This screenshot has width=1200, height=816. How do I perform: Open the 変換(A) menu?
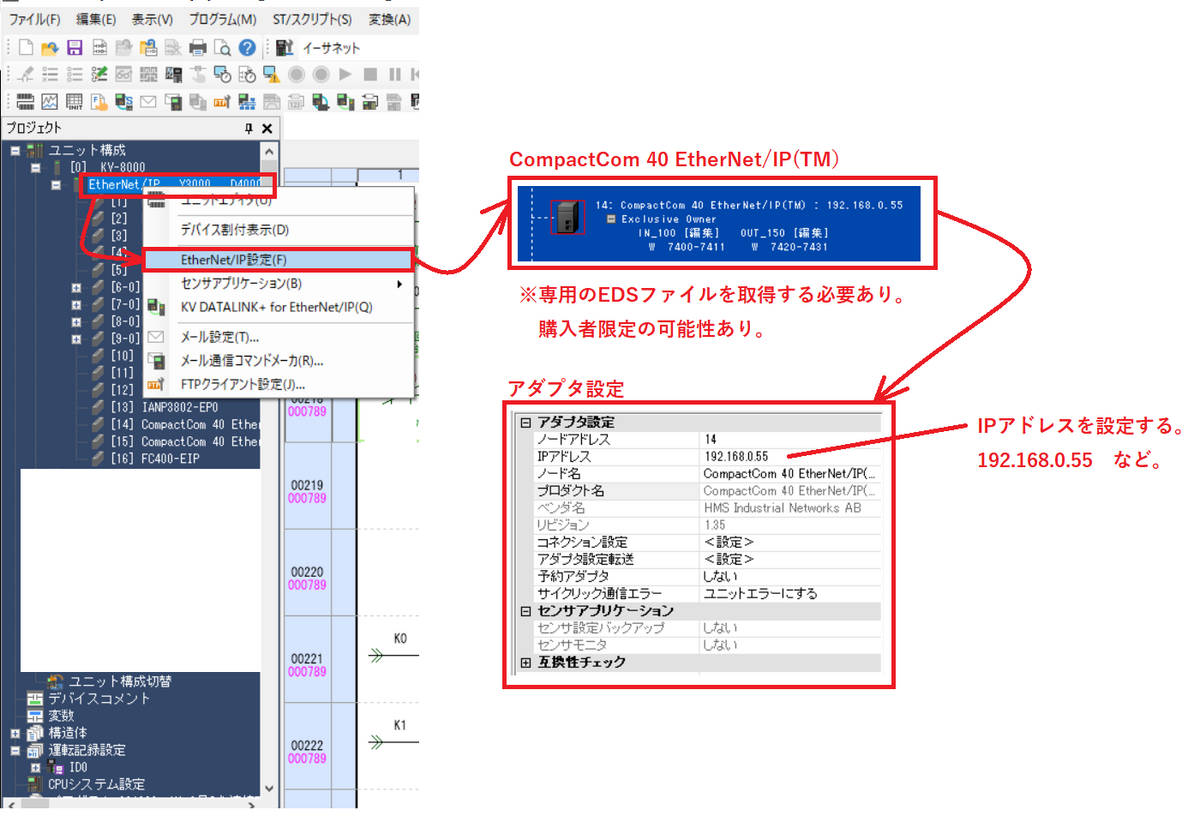[x=389, y=19]
